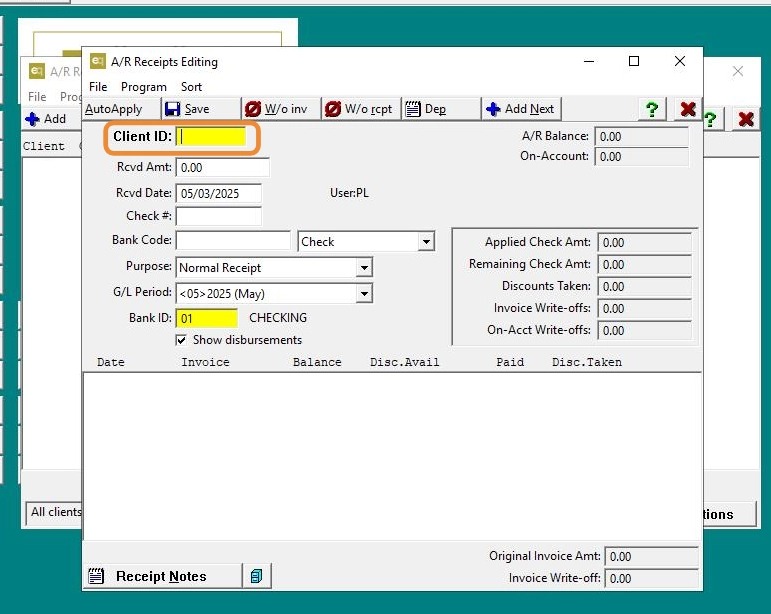Maximize the A/R Receipts Editing window

[x=634, y=61]
